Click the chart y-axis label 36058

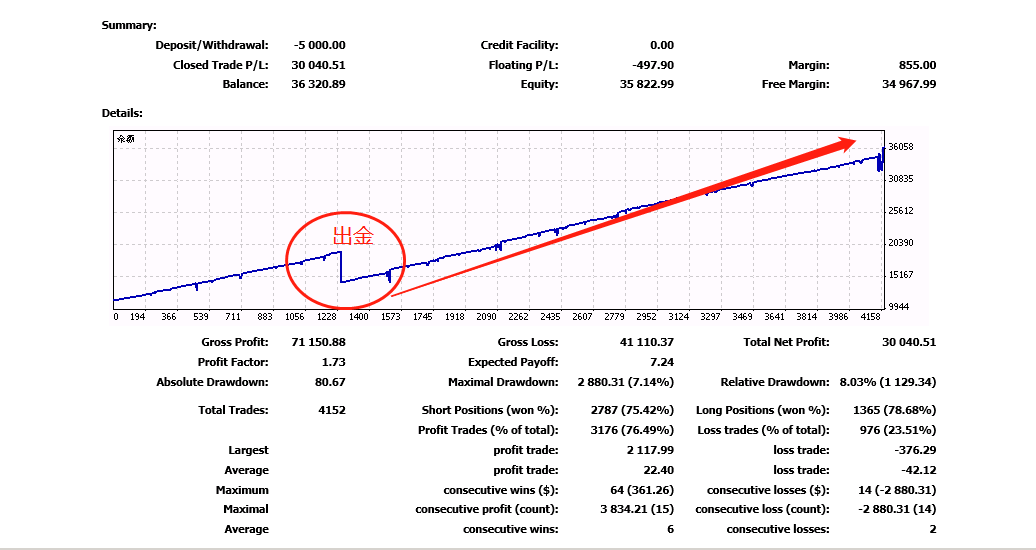click(x=902, y=147)
